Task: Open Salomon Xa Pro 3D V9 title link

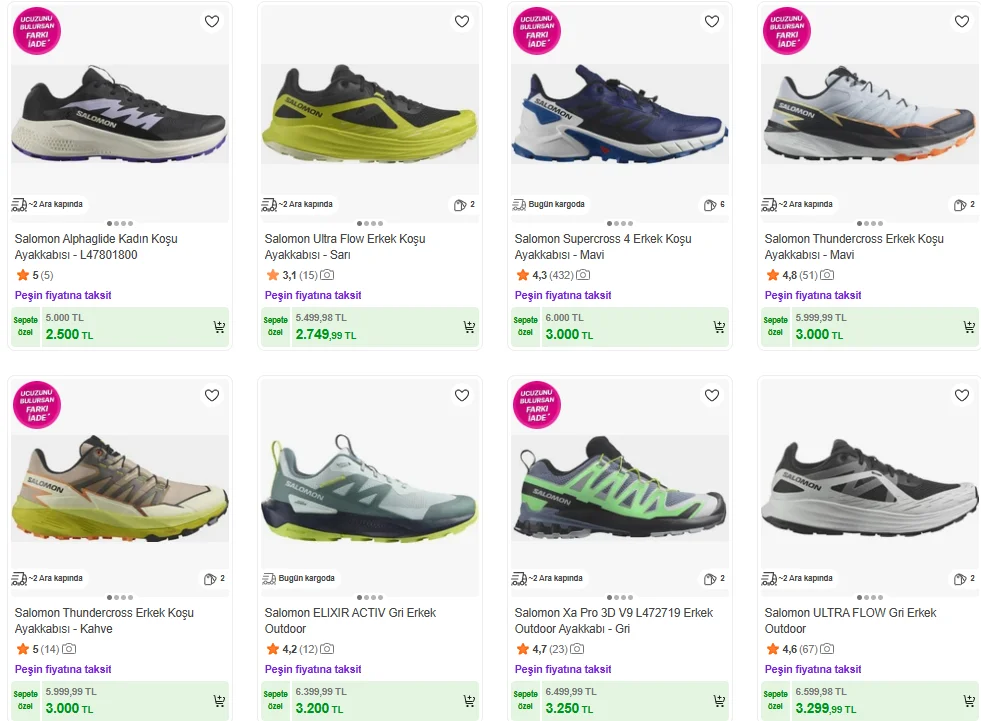Action: pos(614,621)
